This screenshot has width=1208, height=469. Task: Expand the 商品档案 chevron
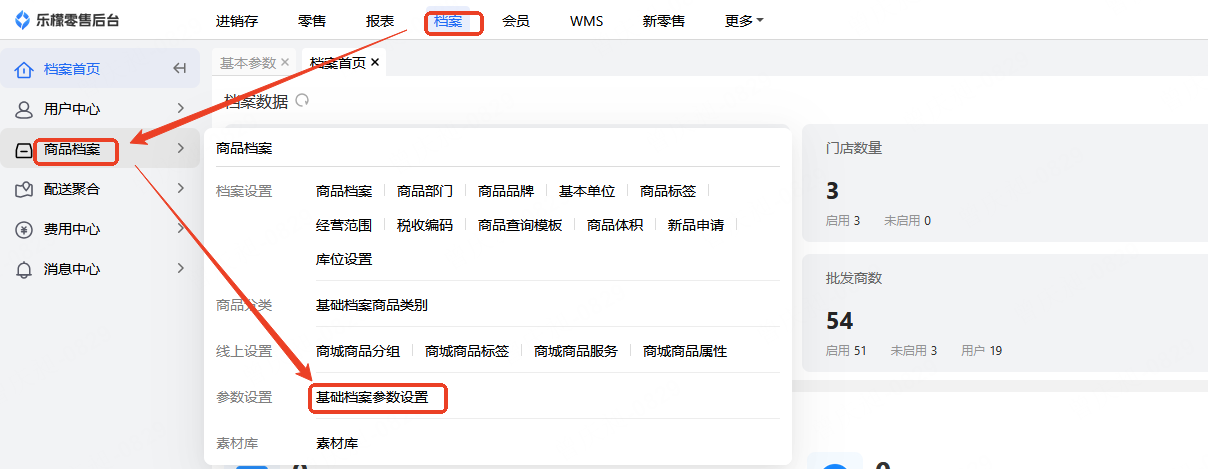pyautogui.click(x=181, y=148)
